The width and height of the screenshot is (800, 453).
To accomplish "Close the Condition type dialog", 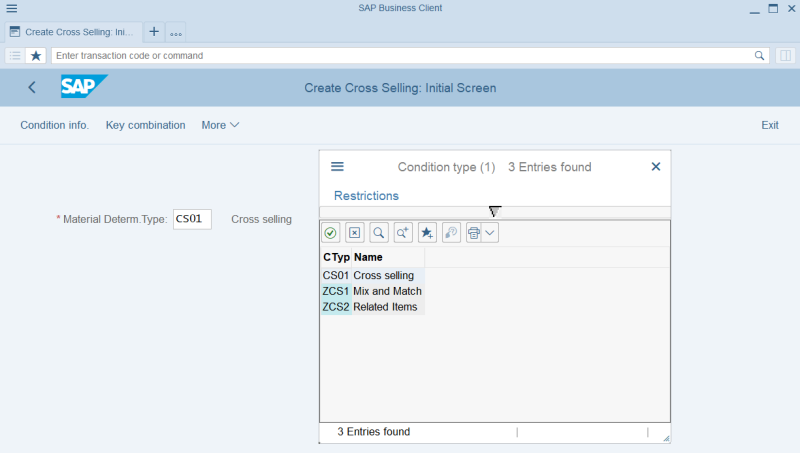I will coord(656,166).
